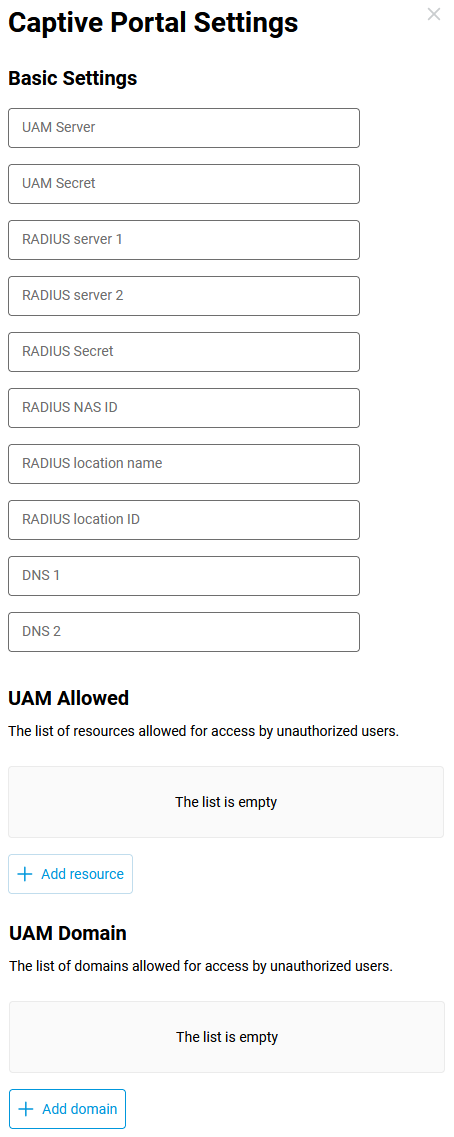Add a new UAM allowed resource

pos(70,874)
